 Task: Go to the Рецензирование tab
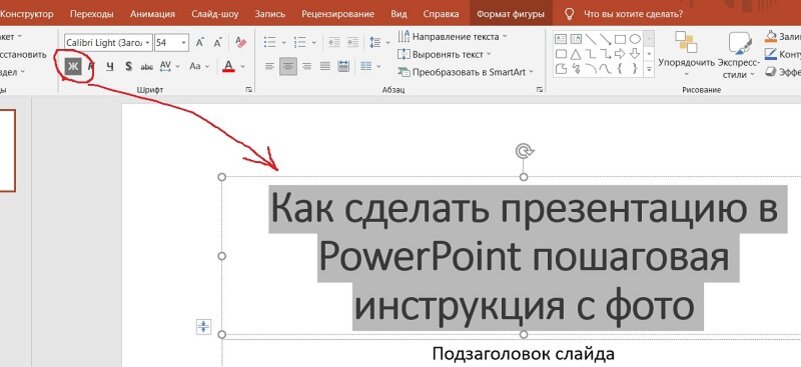[338, 14]
